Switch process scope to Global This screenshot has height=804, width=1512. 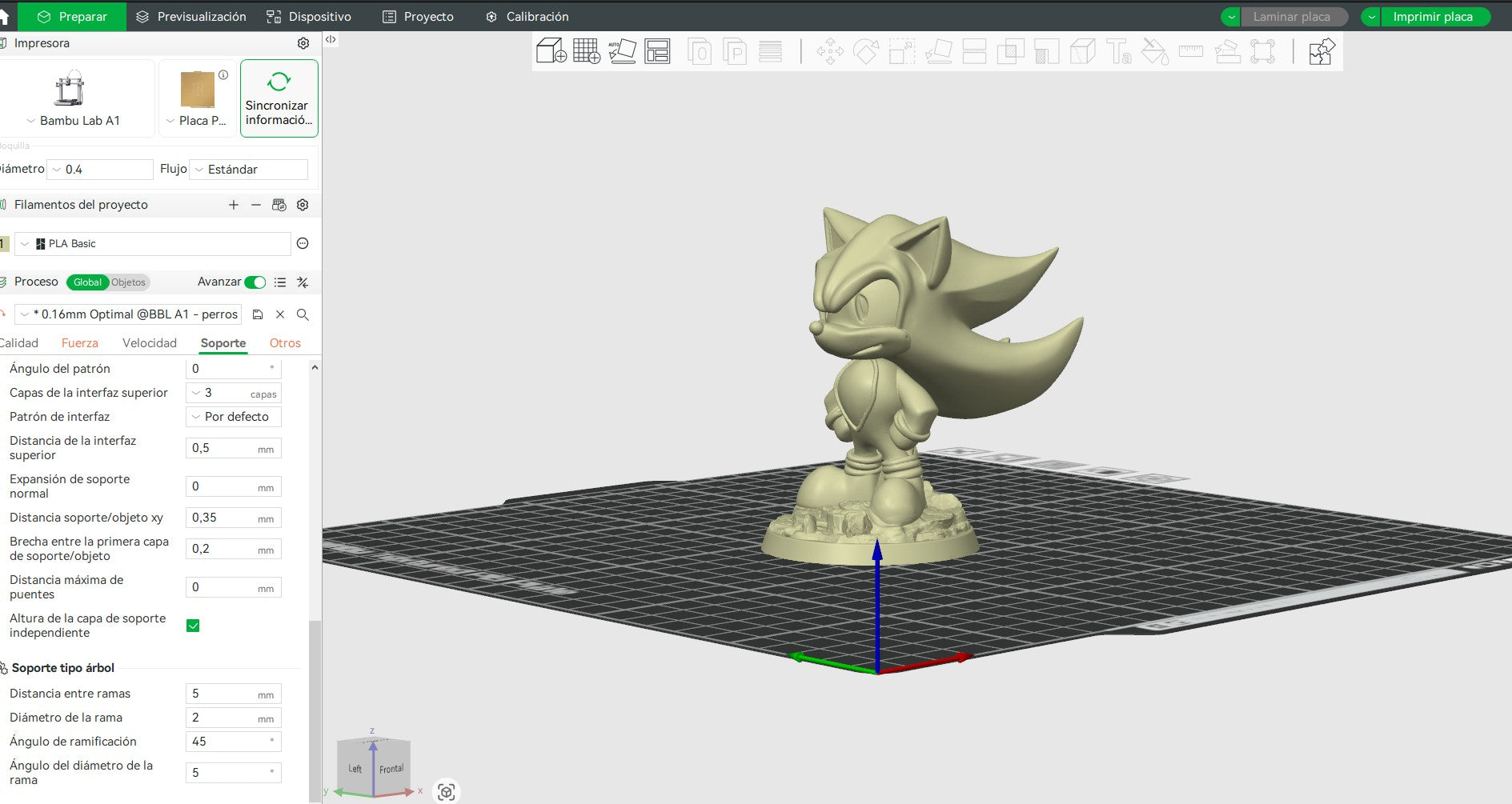87,282
